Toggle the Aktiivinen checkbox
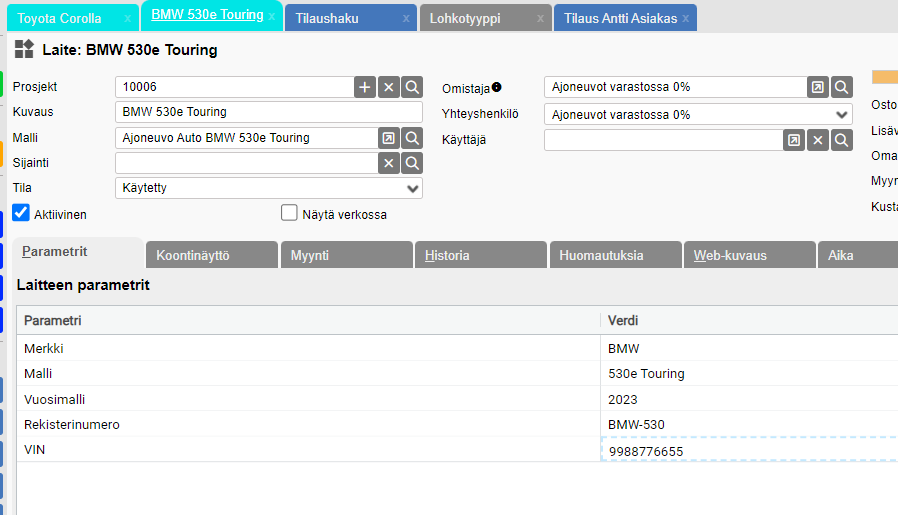Viewport: 898px width, 515px height. tap(21, 213)
